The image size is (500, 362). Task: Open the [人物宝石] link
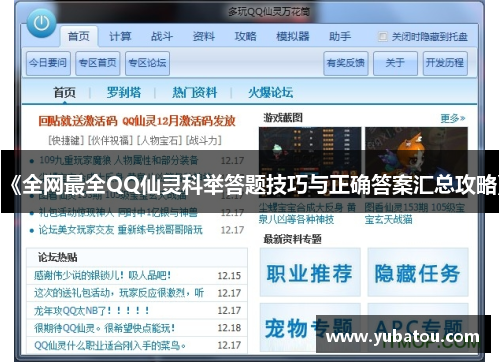pyautogui.click(x=159, y=140)
